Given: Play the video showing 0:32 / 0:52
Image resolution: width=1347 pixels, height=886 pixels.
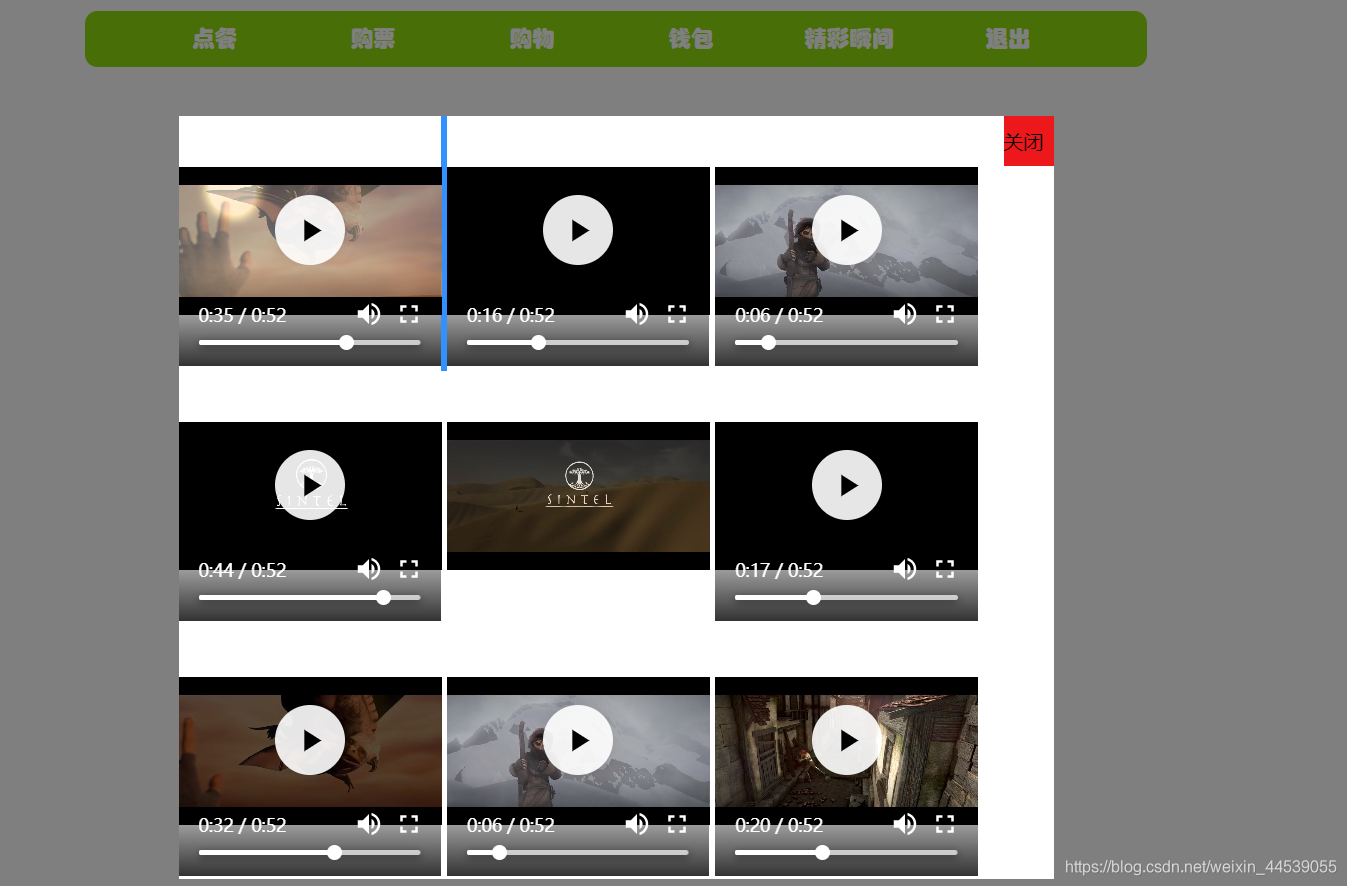Looking at the screenshot, I should [x=310, y=740].
